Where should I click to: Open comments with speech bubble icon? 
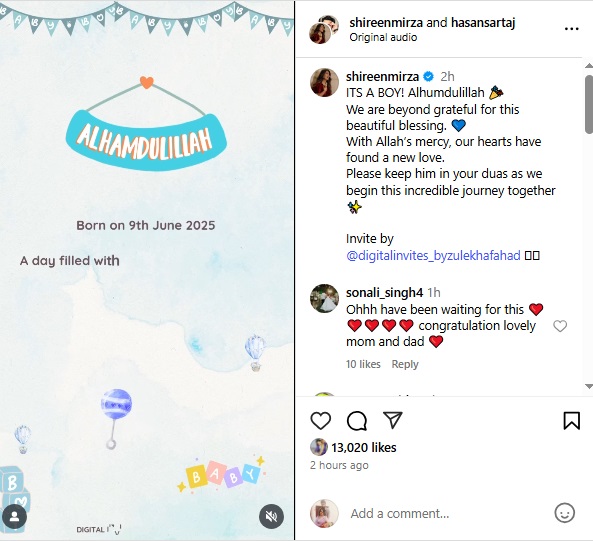[357, 420]
